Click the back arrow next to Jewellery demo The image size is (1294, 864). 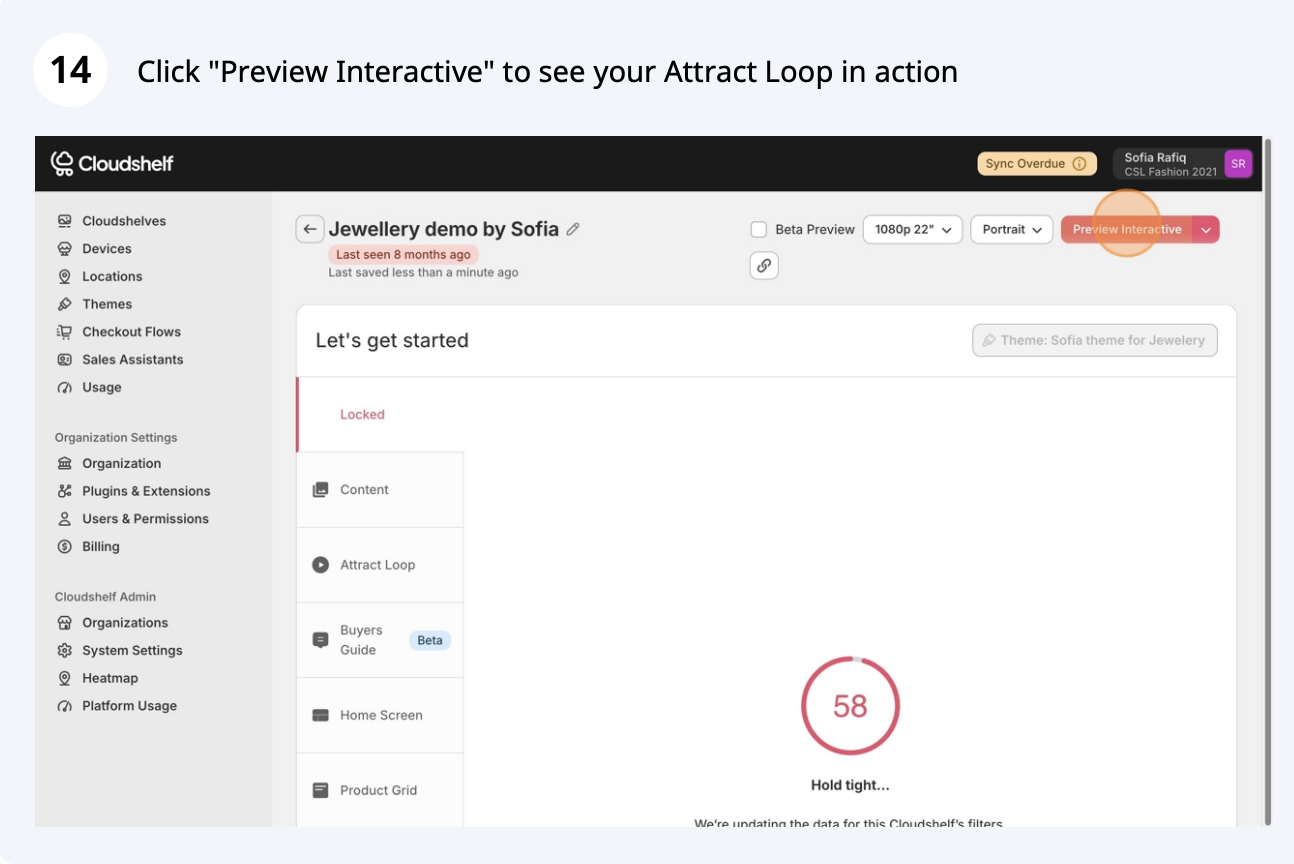tap(309, 229)
